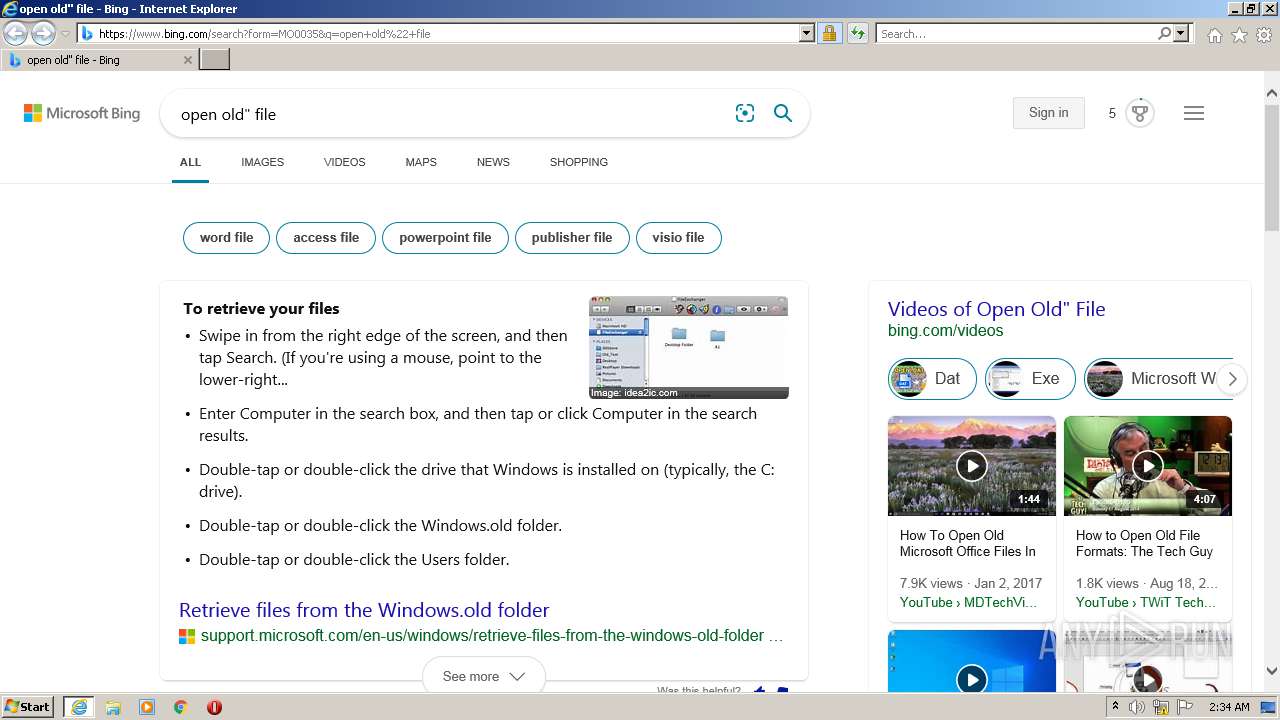The image size is (1280, 720).
Task: Go back with the browser Back arrow
Action: 15,34
